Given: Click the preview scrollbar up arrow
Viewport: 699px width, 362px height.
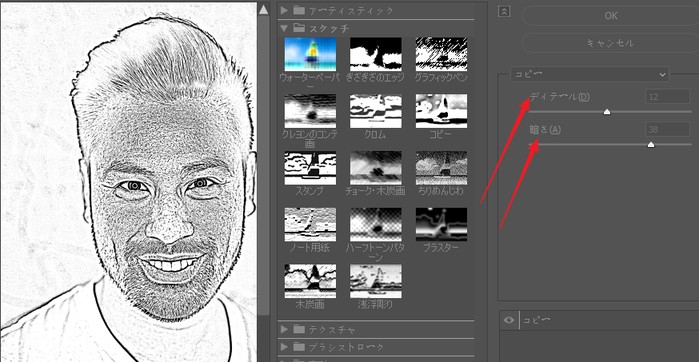Looking at the screenshot, I should point(263,9).
